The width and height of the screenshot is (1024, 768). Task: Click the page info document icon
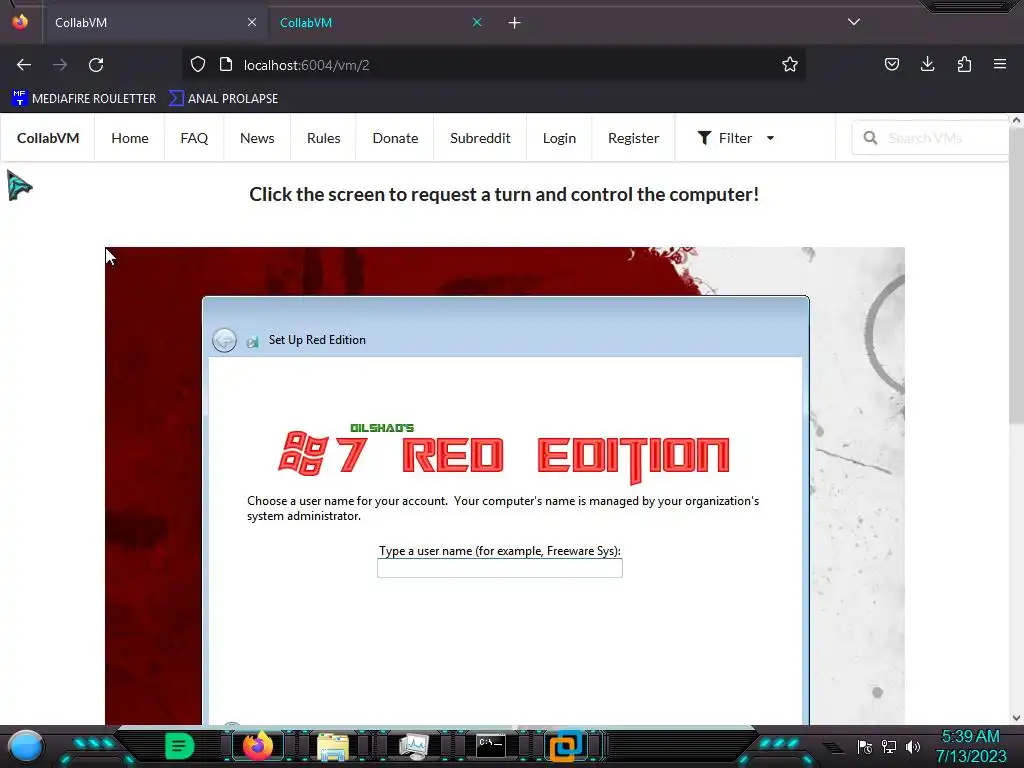pos(226,64)
